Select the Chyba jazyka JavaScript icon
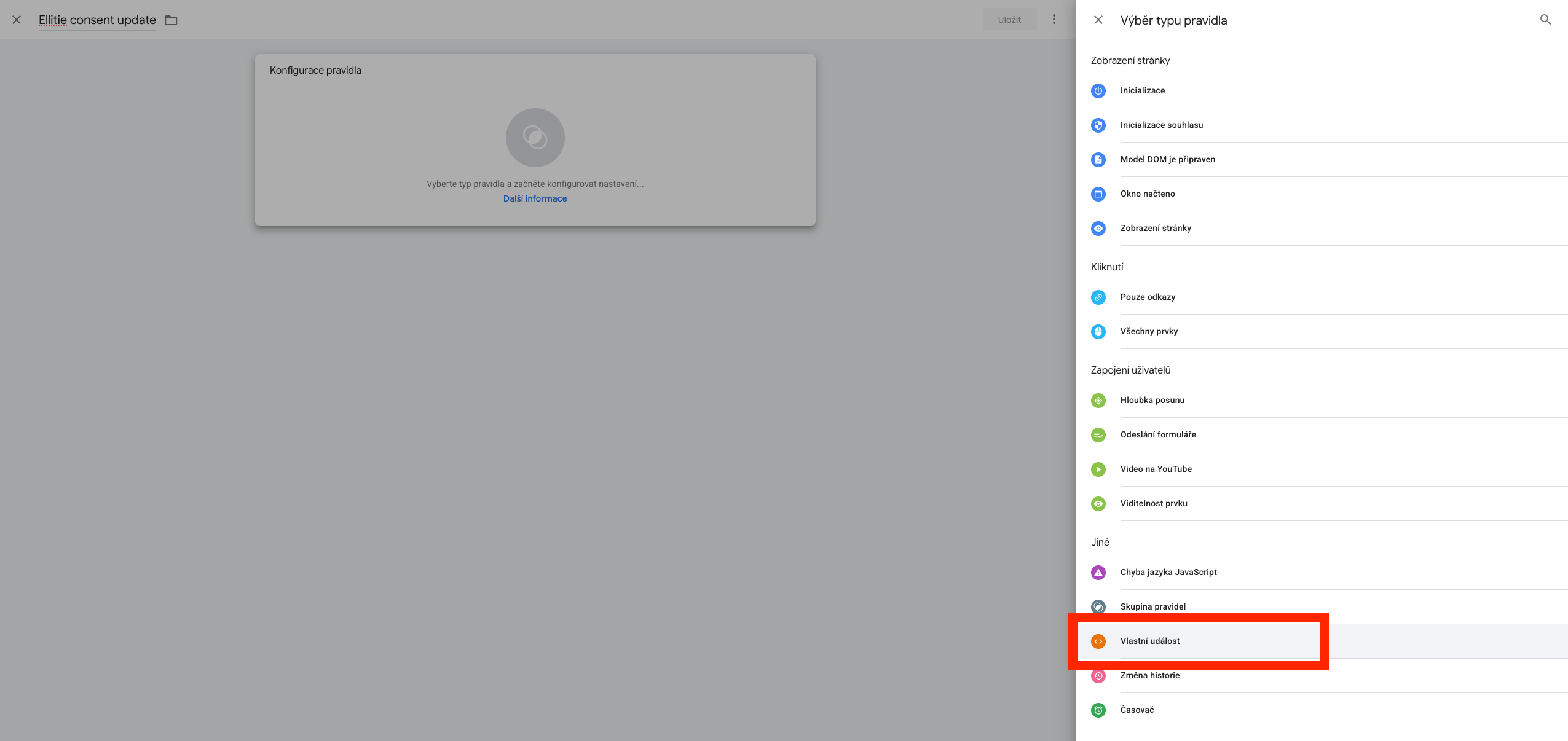 click(x=1099, y=572)
